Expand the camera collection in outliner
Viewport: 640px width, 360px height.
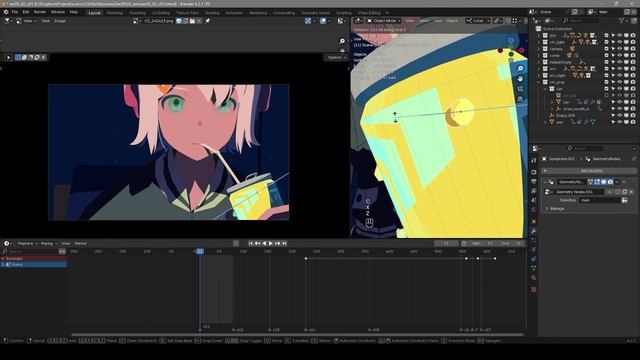[539, 49]
